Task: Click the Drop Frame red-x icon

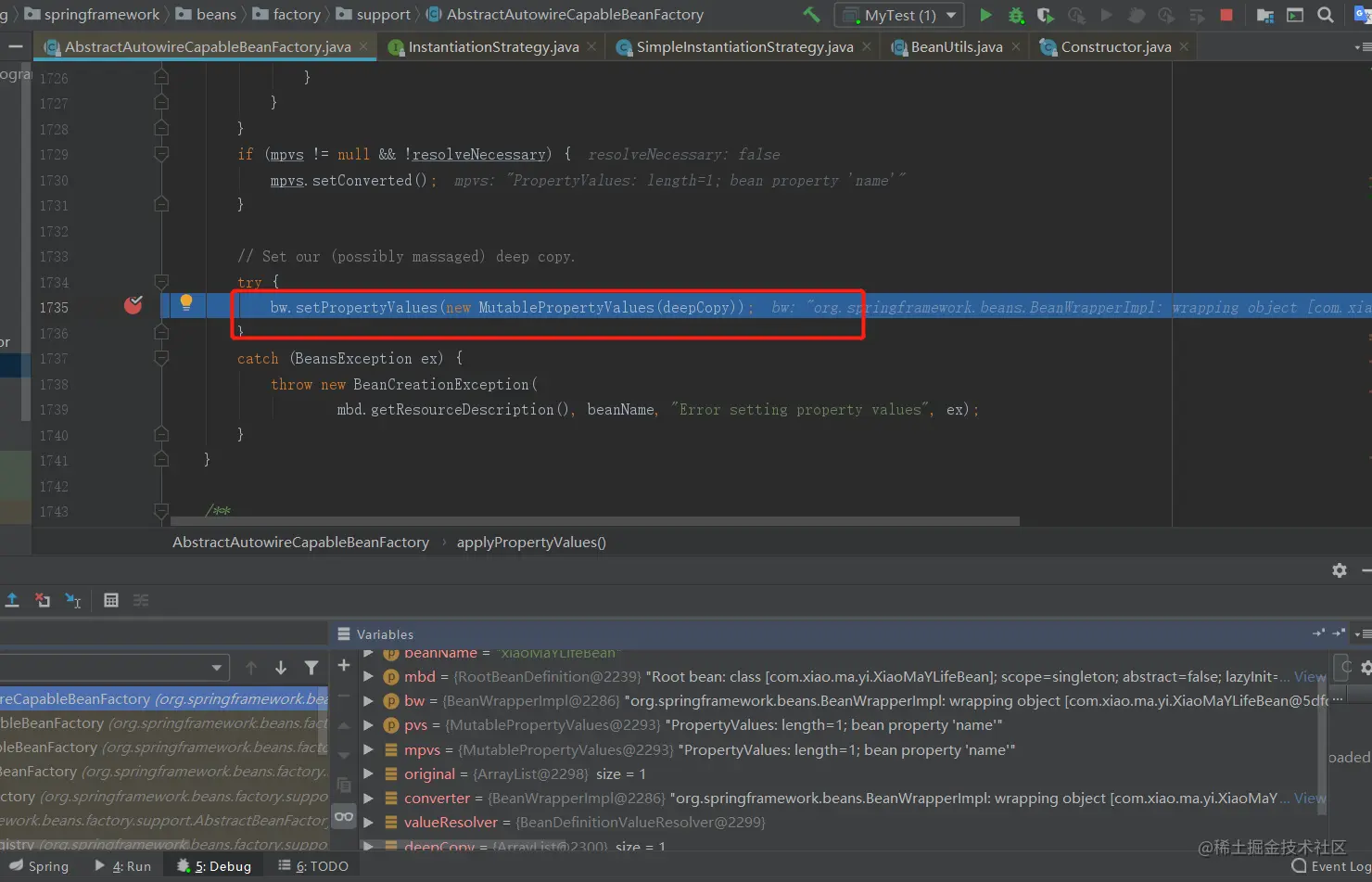Action: (43, 600)
